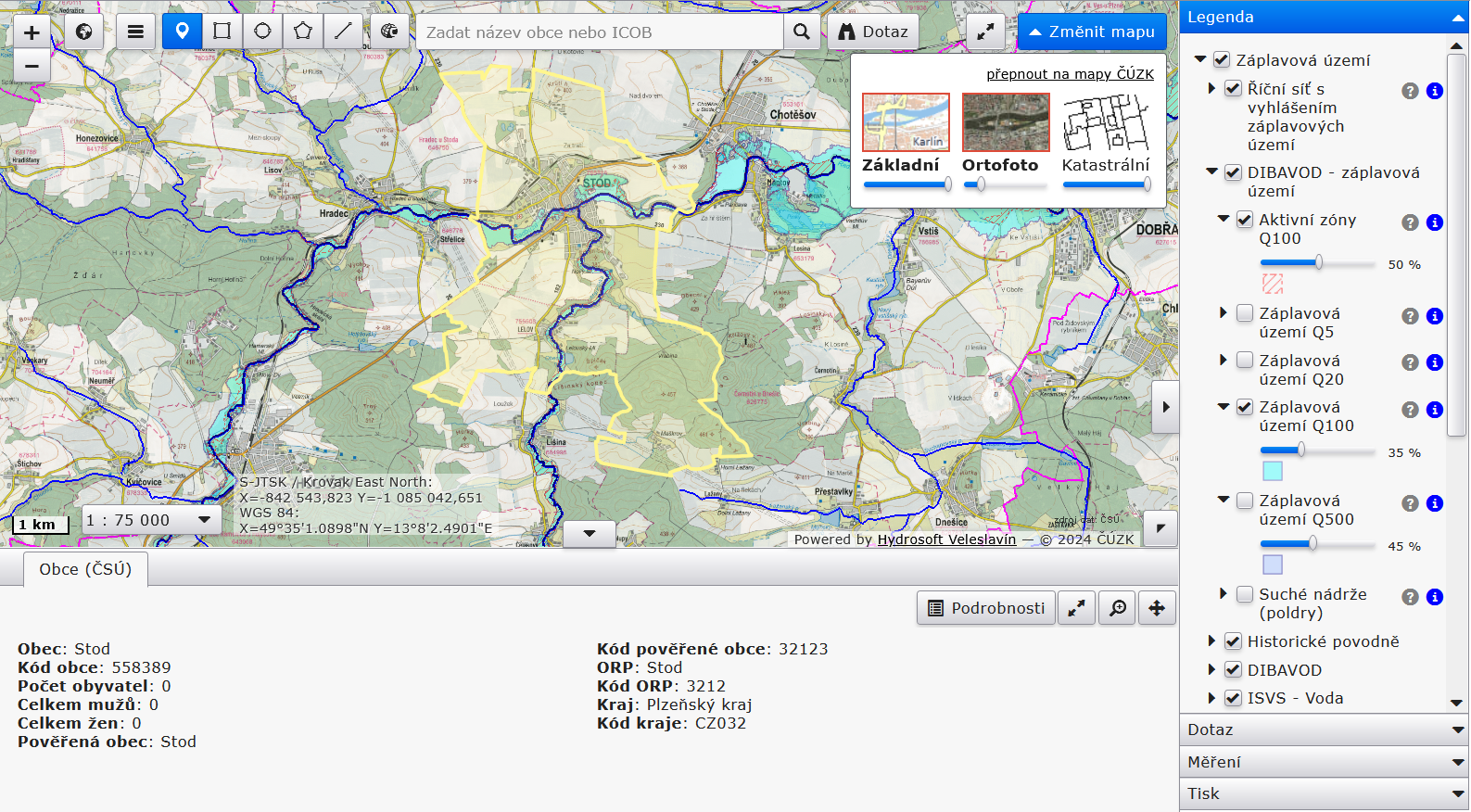Open info for Záplavová území Q20

pos(1435,362)
